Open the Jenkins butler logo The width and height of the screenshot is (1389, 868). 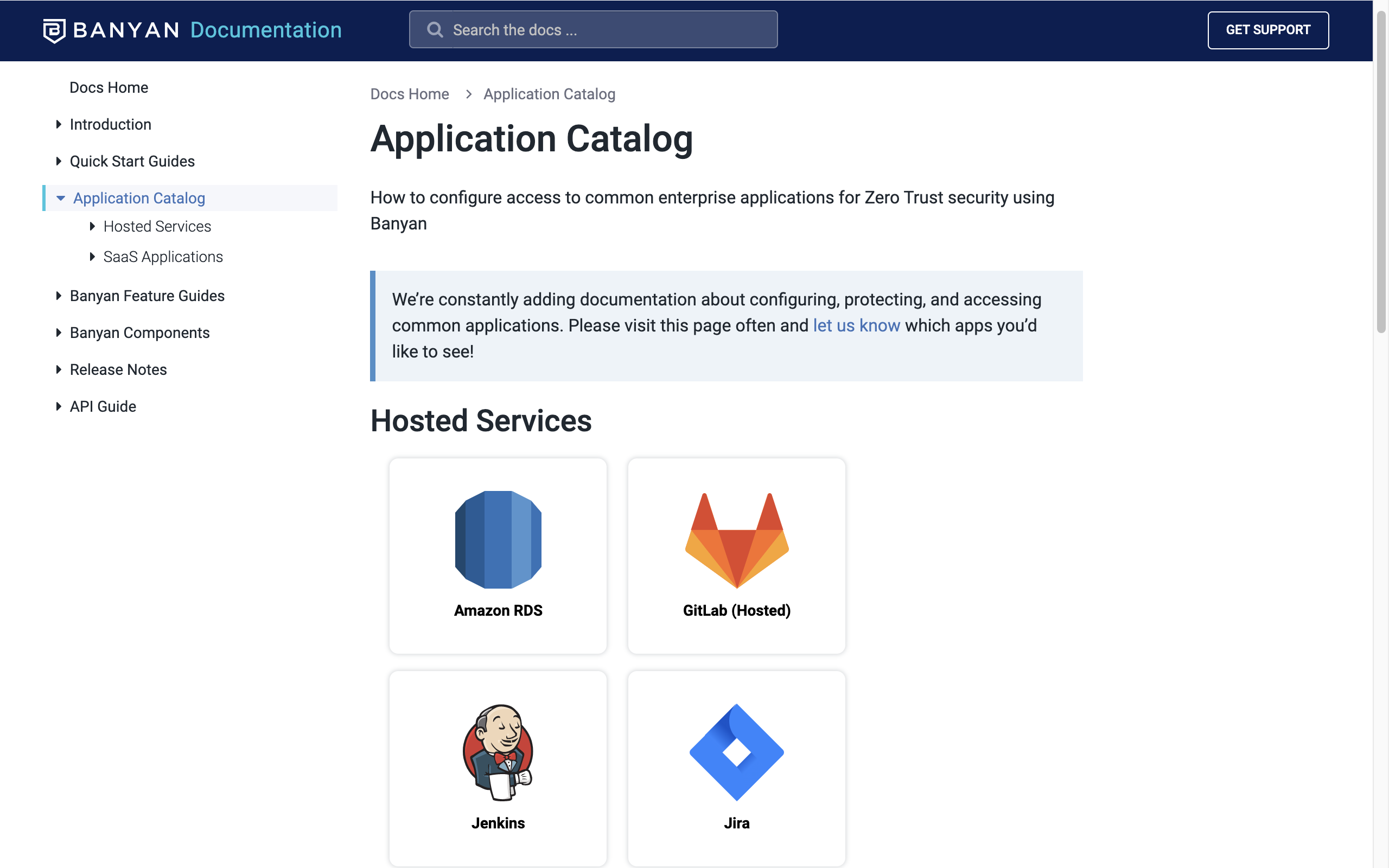(x=498, y=752)
